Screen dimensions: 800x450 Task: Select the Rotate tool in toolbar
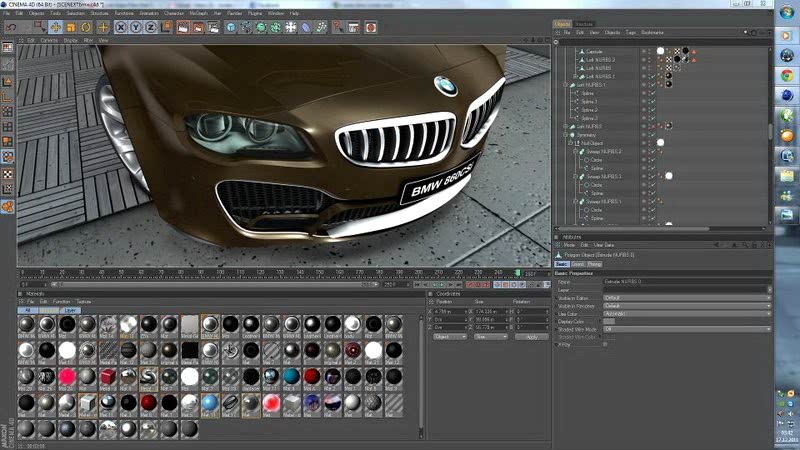pyautogui.click(x=86, y=27)
